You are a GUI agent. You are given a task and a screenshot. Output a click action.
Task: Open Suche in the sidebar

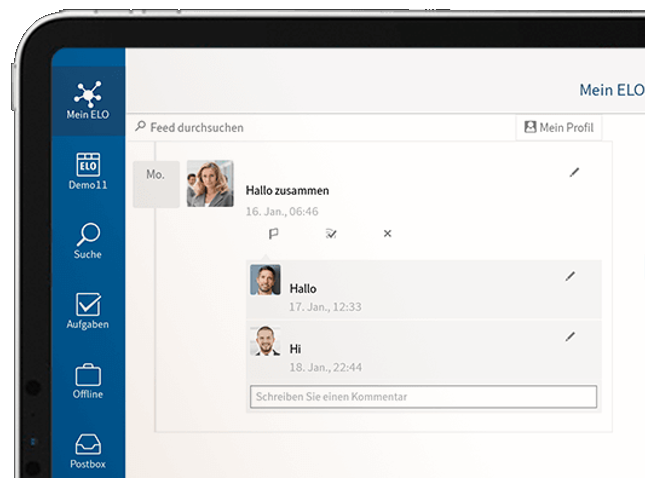pos(88,241)
